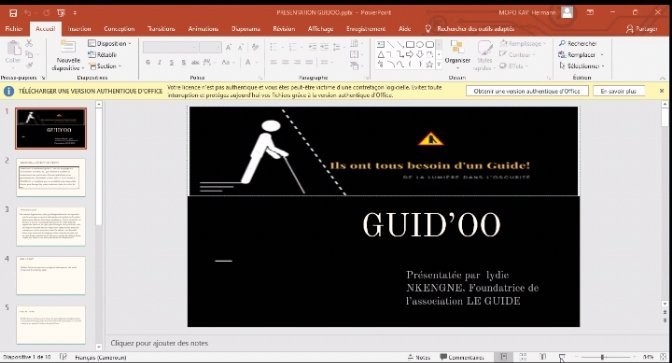
Task: Open the Sélectionner dropdown
Action: [582, 66]
